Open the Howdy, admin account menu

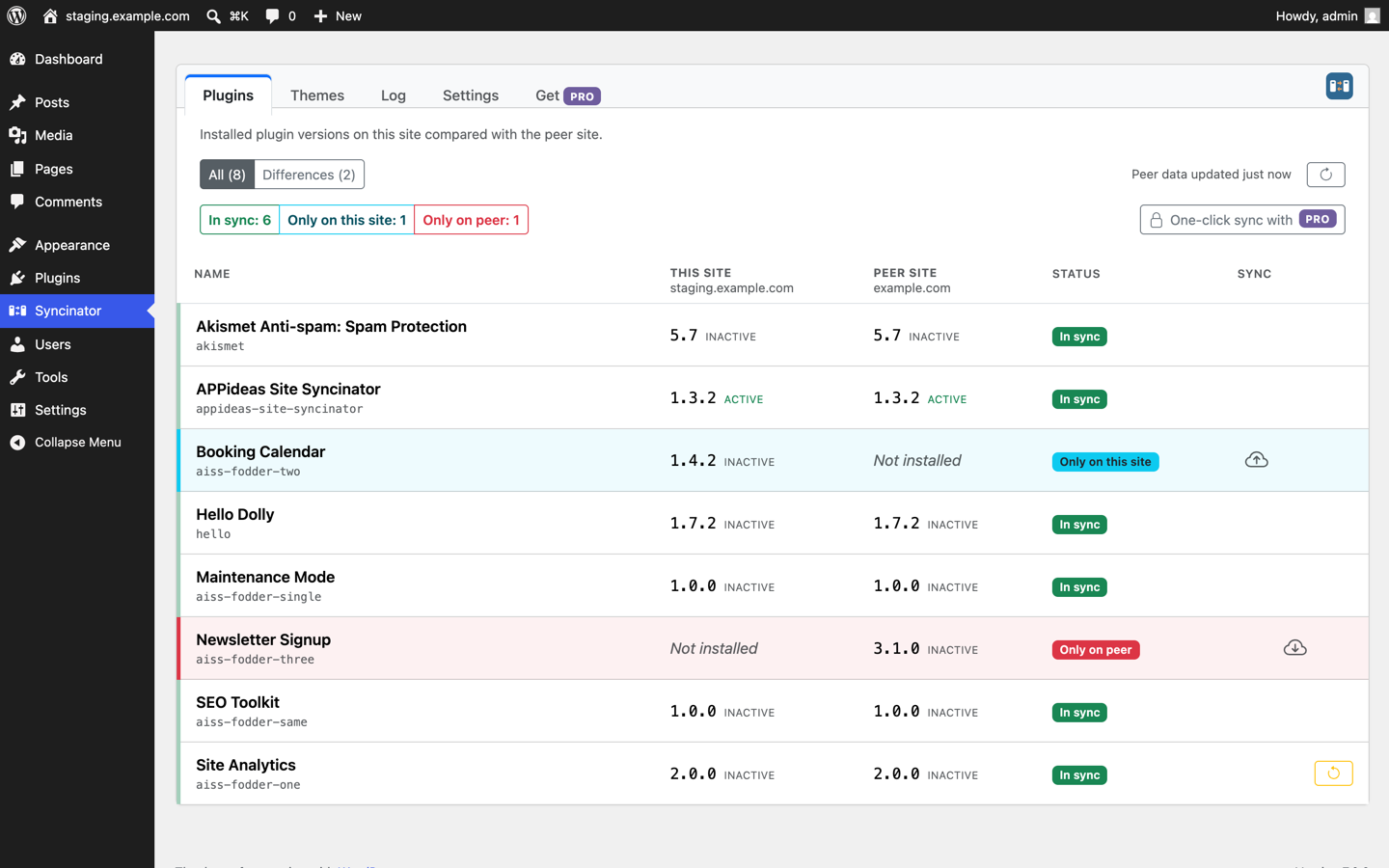[1327, 15]
